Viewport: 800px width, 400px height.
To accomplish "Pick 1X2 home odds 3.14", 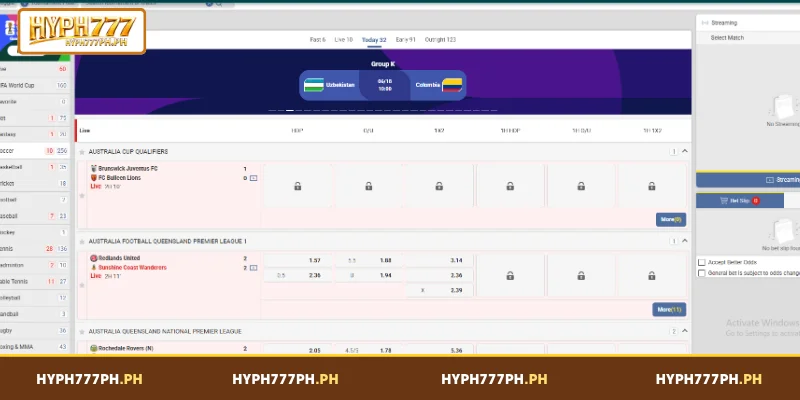I will (439, 261).
